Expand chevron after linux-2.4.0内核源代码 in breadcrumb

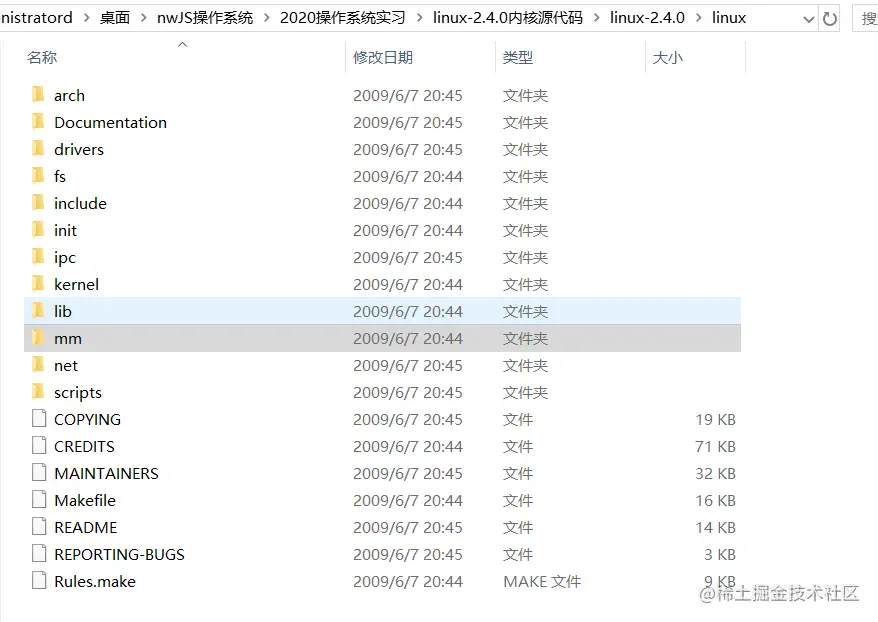[x=596, y=18]
